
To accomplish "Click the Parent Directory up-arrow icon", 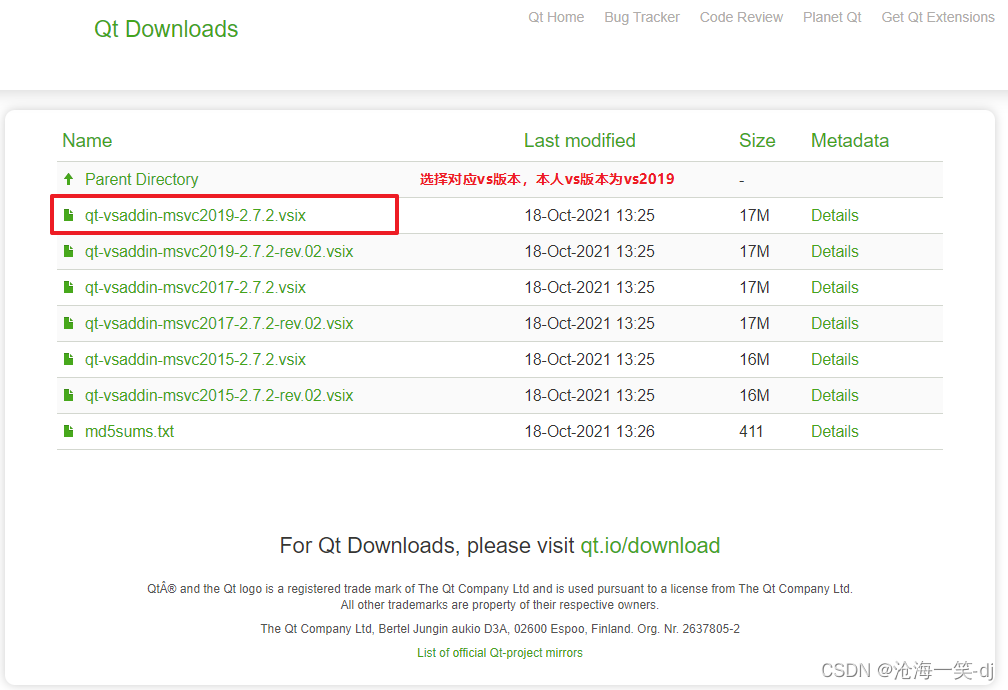I will tap(69, 179).
